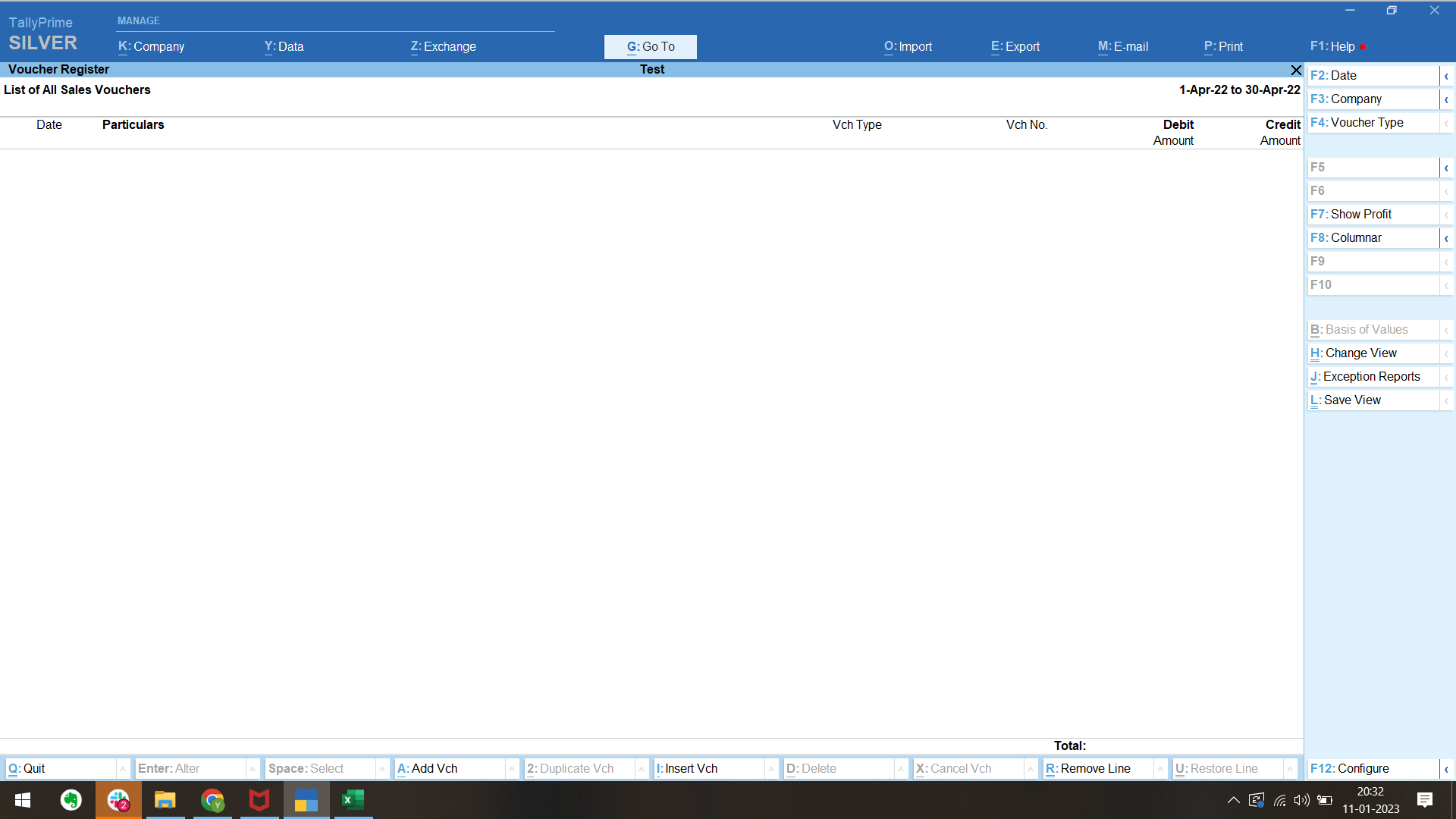Expand the R: Remove Line up arrow
Viewport: 1456px width, 819px height.
(x=1160, y=769)
